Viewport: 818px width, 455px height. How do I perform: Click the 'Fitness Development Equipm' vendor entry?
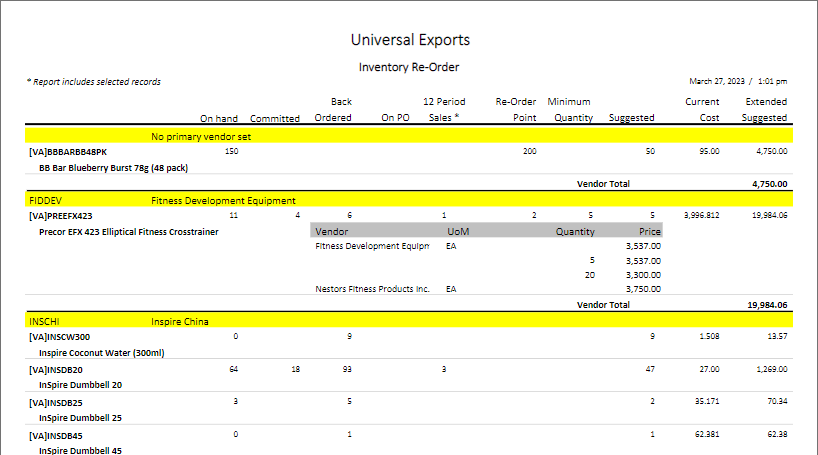tap(372, 246)
